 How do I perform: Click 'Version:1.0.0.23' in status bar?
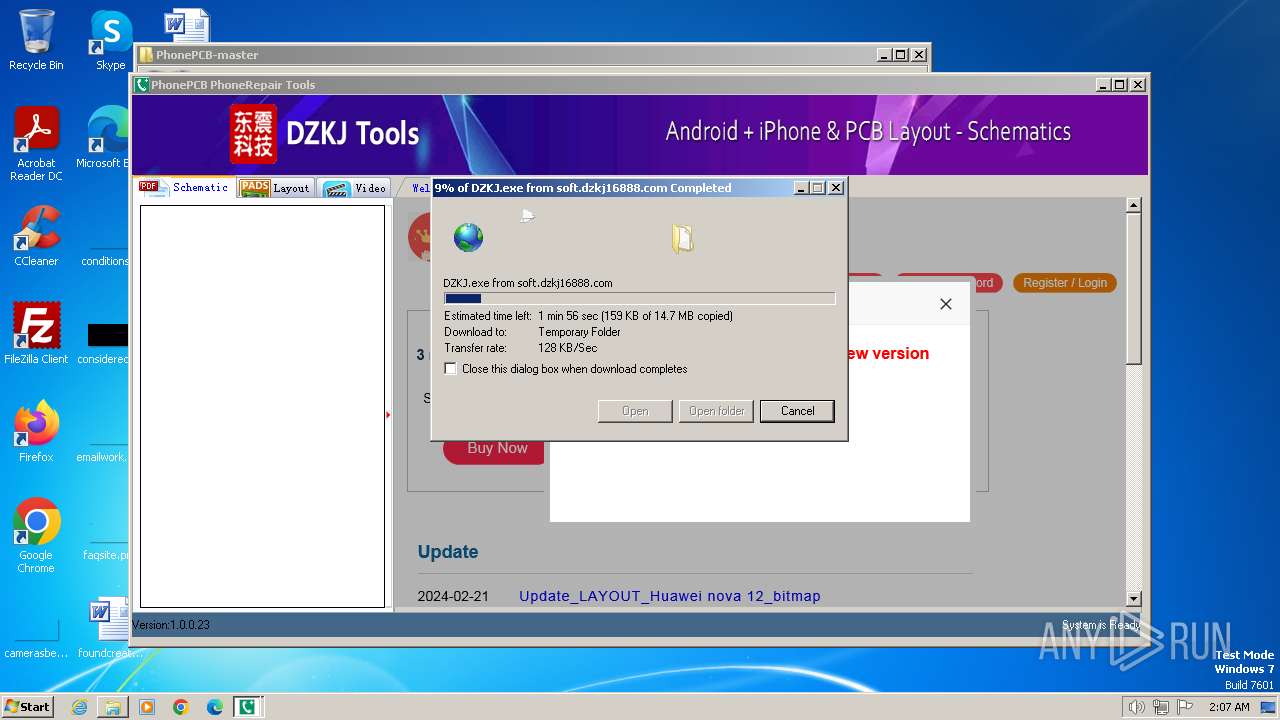tap(171, 625)
